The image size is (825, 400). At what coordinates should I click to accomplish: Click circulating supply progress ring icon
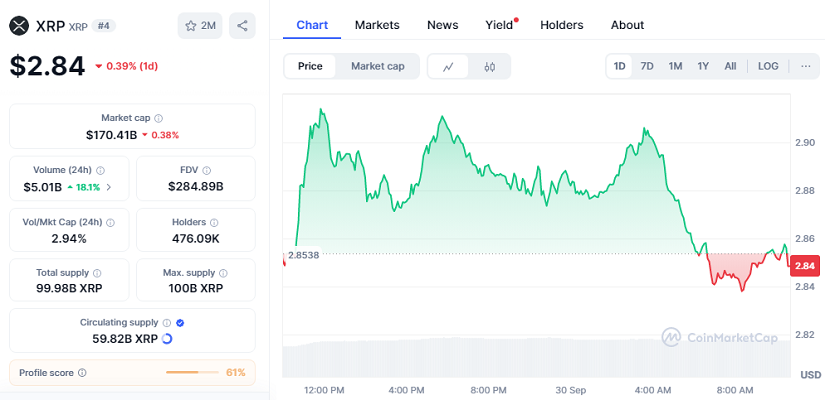167,339
